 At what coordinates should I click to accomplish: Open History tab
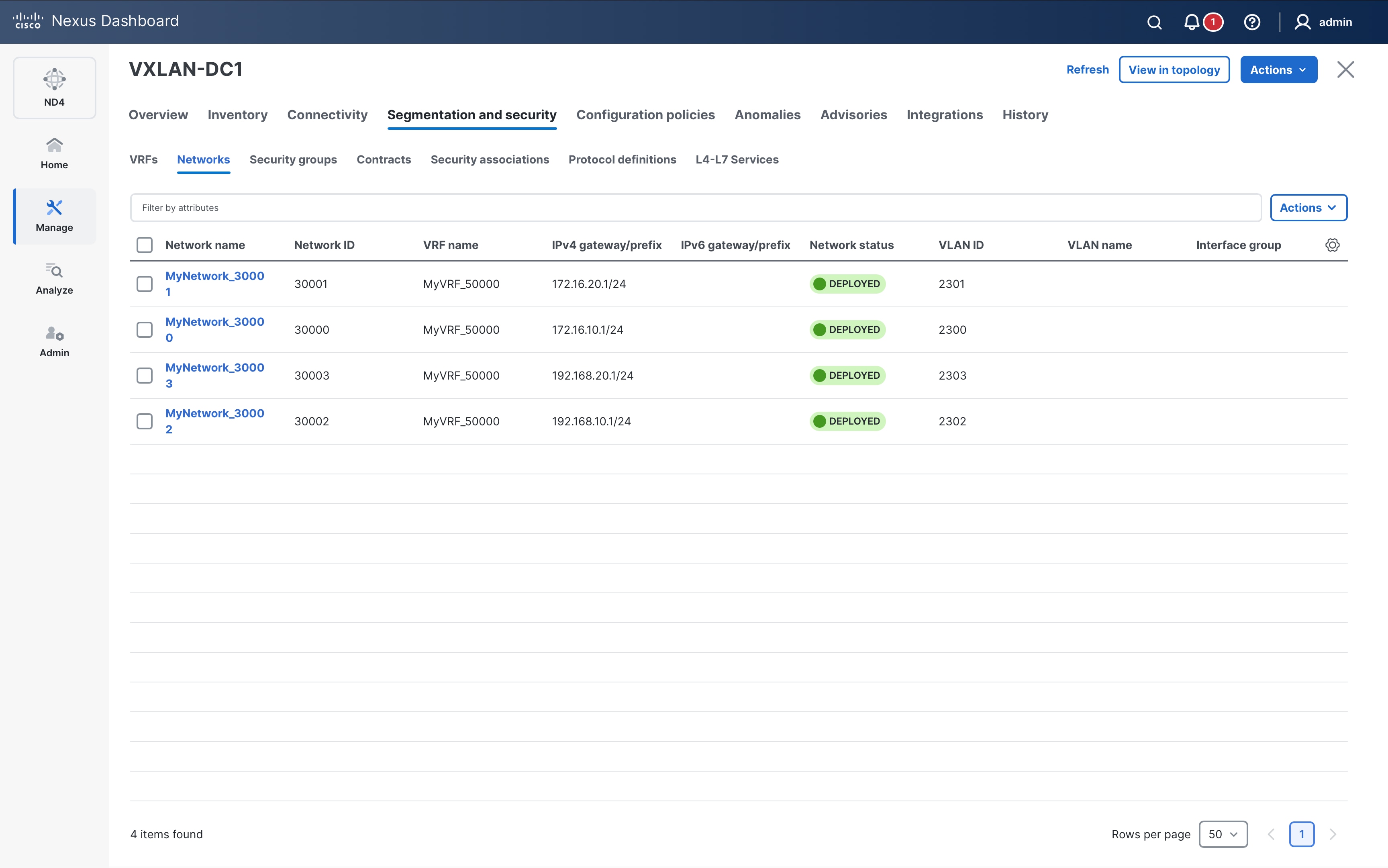click(1025, 115)
